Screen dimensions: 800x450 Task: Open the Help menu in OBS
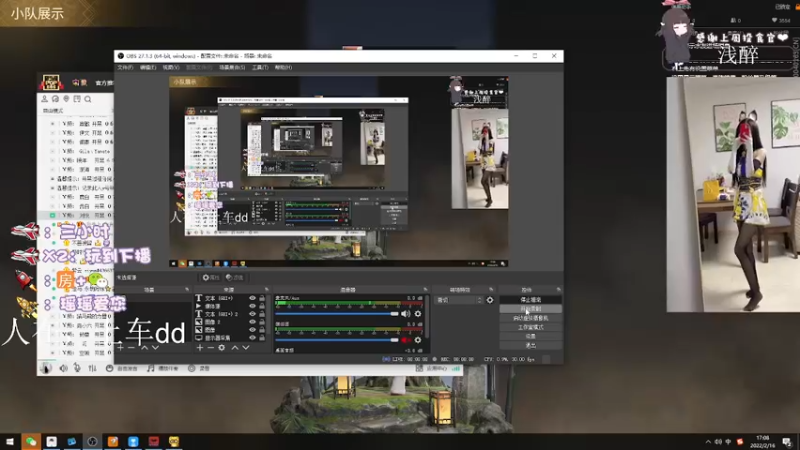click(x=283, y=67)
